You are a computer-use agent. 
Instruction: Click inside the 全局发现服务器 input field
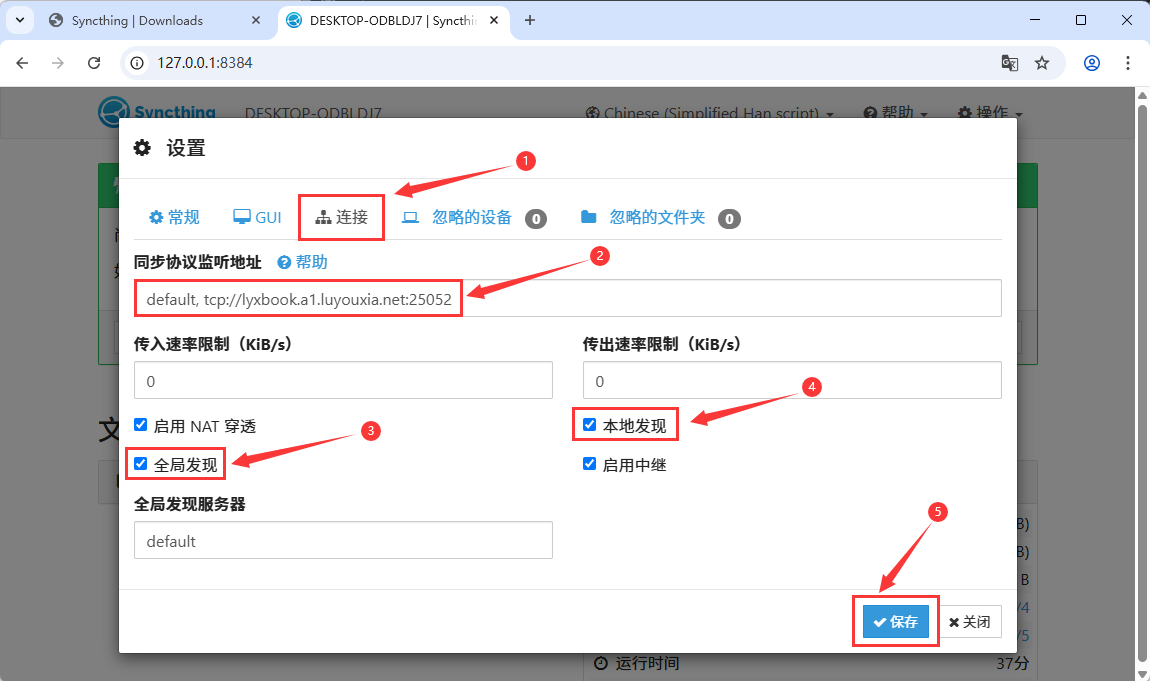point(343,540)
